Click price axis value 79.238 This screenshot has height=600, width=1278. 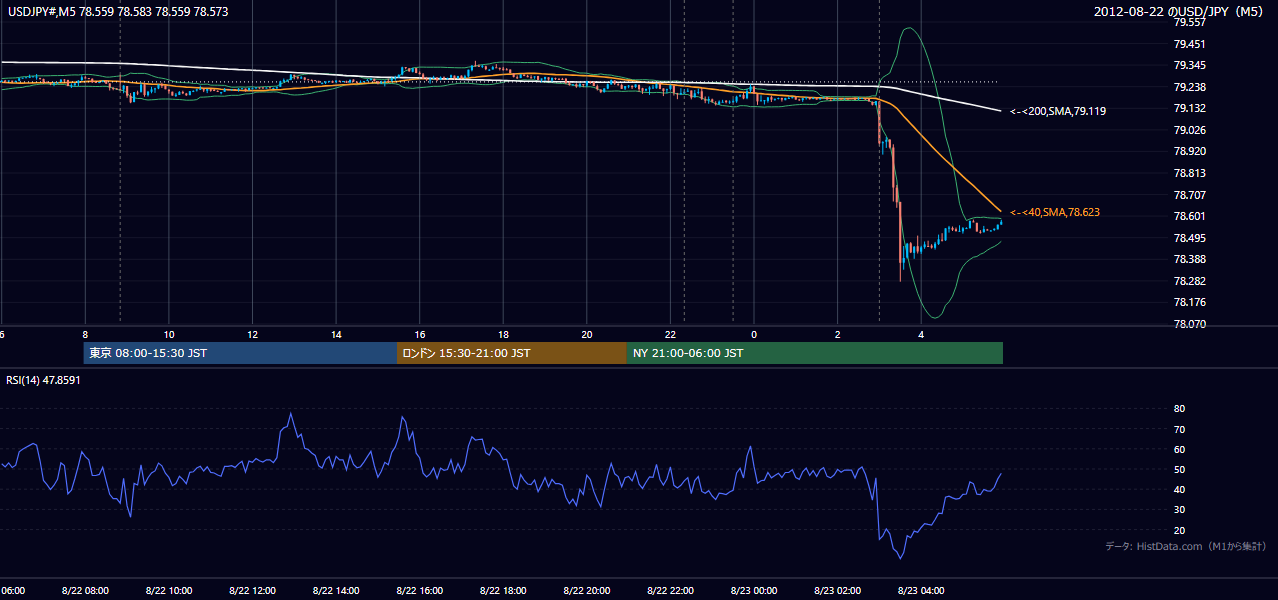pyautogui.click(x=1189, y=87)
